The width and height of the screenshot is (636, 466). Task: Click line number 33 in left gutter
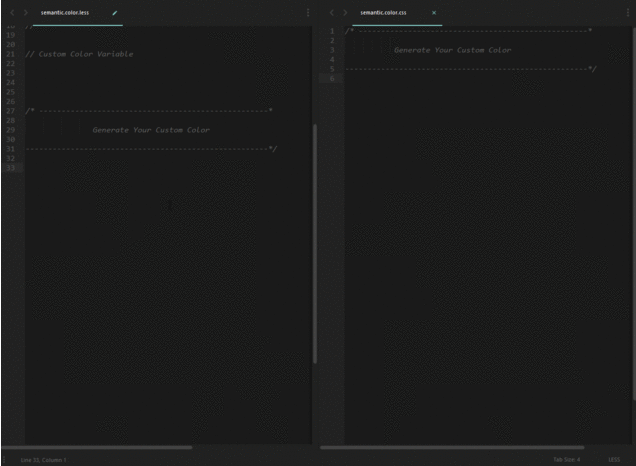point(11,167)
